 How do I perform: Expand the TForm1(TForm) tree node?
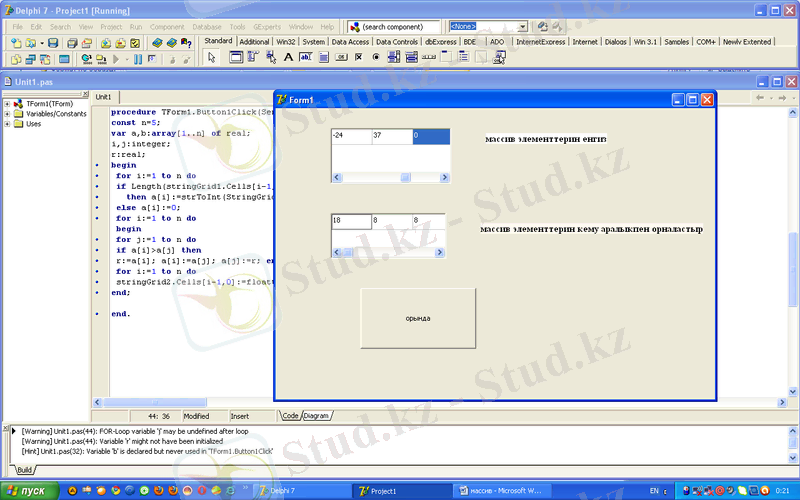[7, 104]
